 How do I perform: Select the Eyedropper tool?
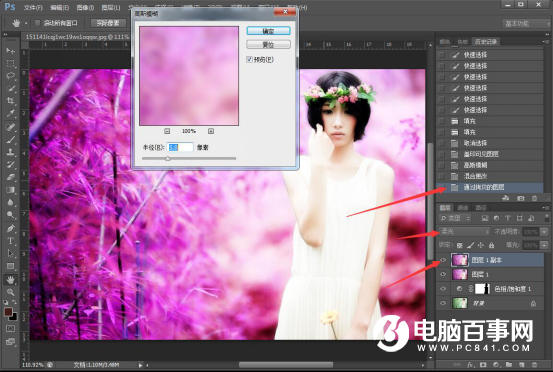pos(10,114)
